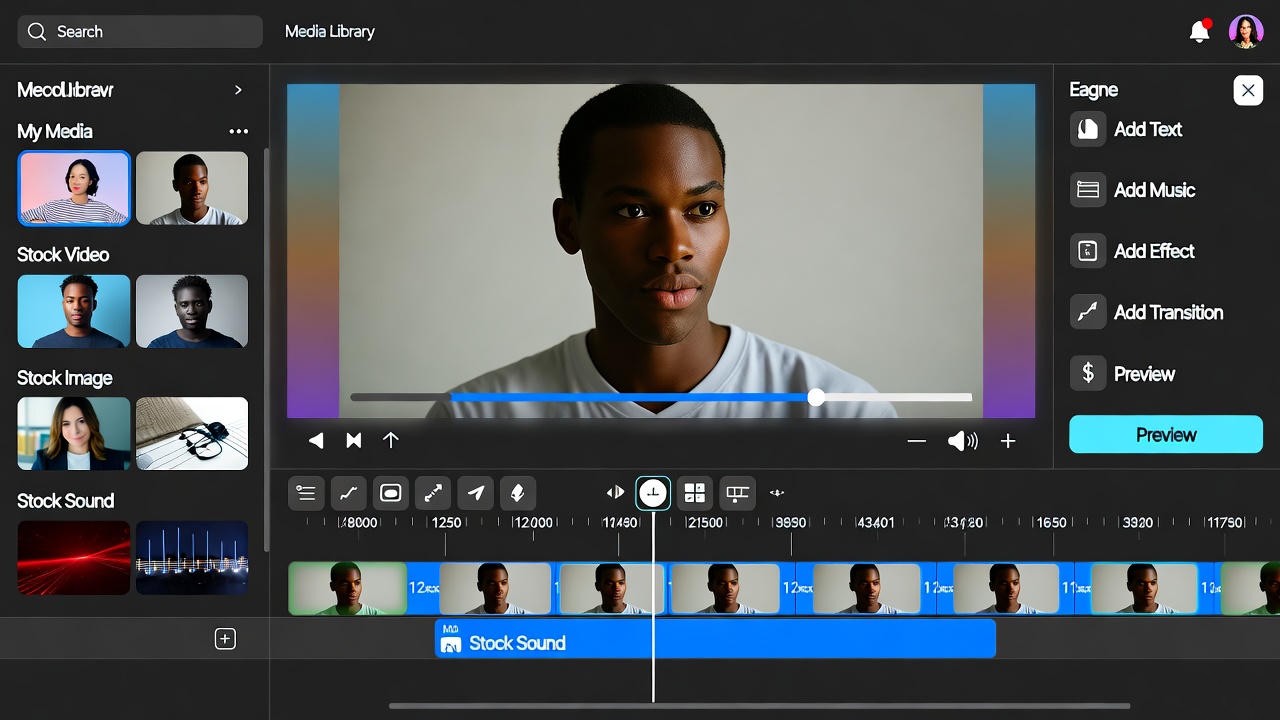Click the track view icon beside grid layout
1280x720 pixels.
click(x=737, y=492)
